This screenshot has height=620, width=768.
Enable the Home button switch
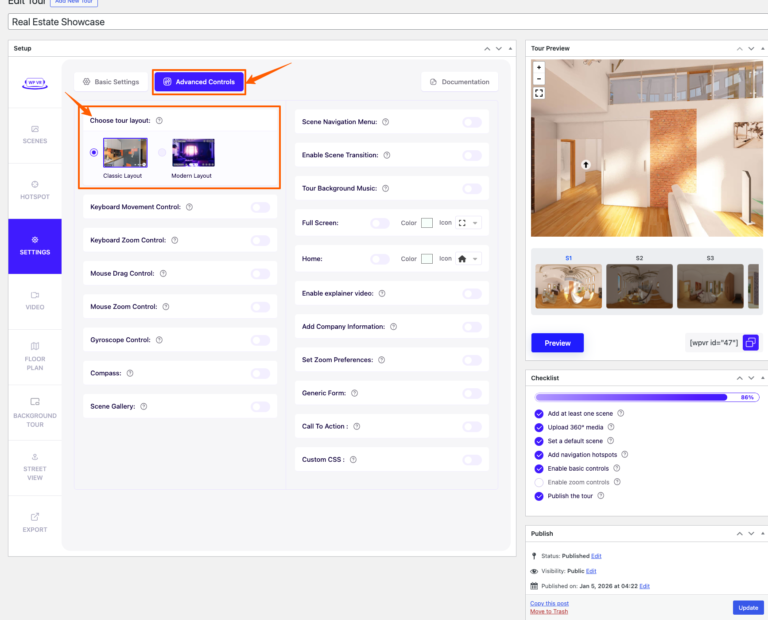click(x=380, y=259)
